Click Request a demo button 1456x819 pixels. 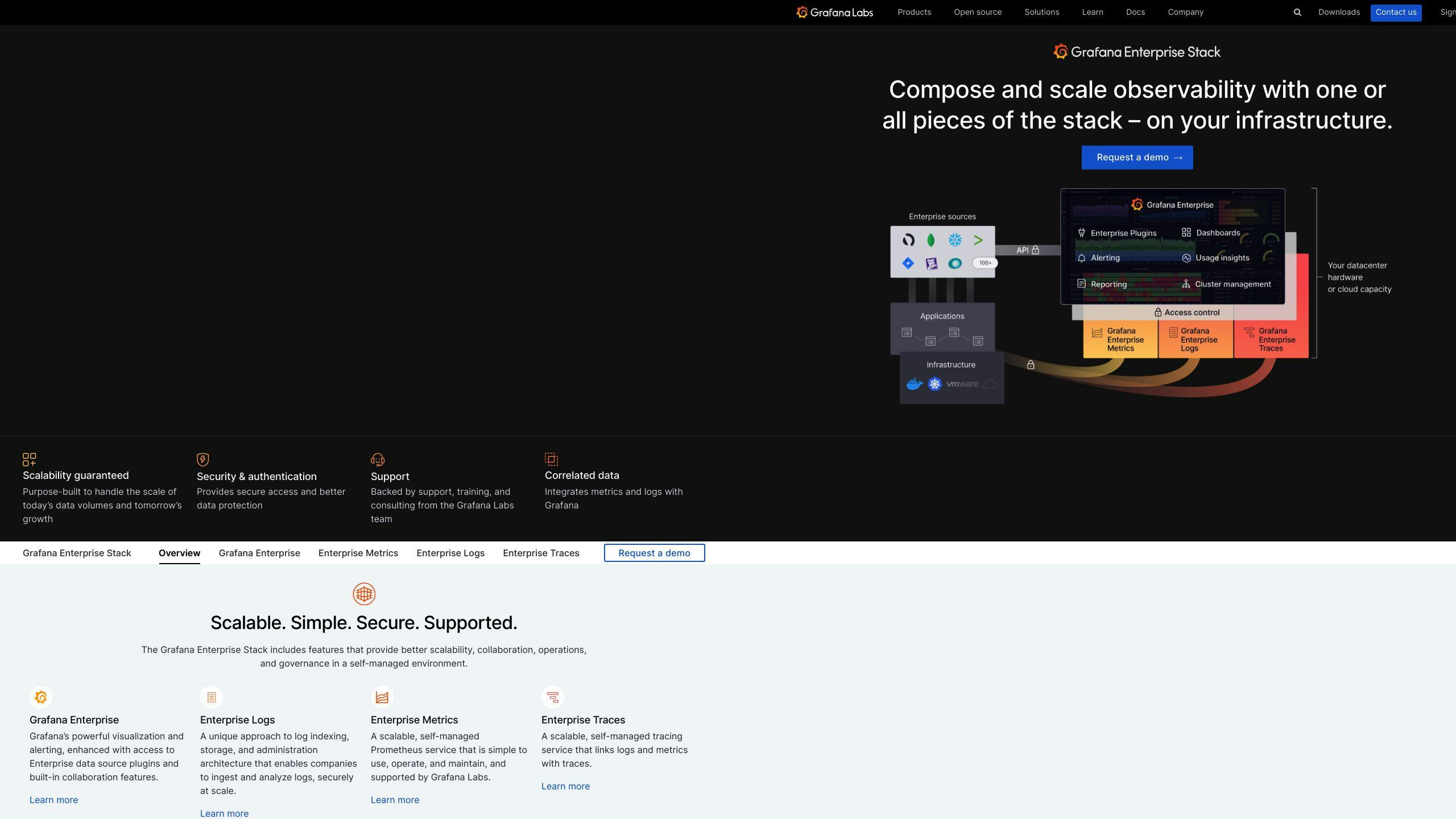[x=1138, y=157]
